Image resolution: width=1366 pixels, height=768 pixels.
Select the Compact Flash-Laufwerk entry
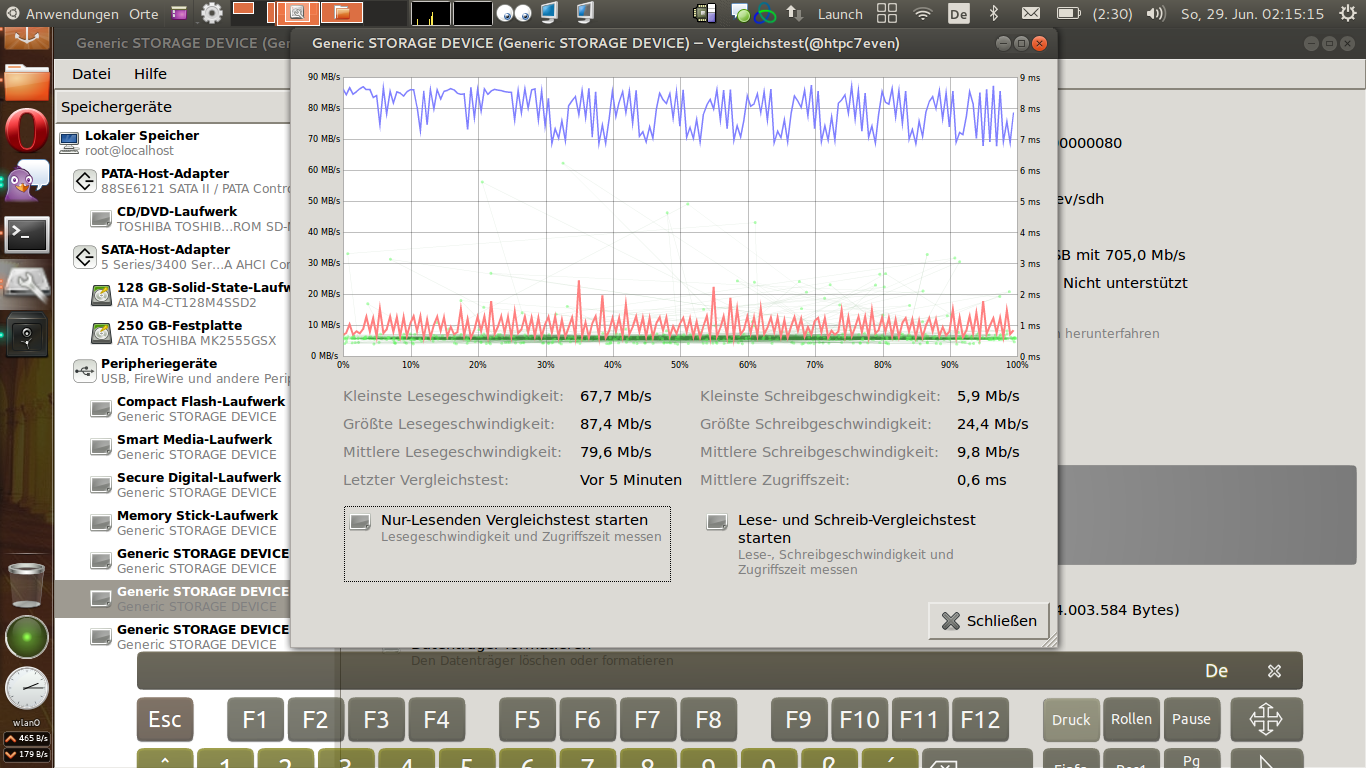pos(200,409)
